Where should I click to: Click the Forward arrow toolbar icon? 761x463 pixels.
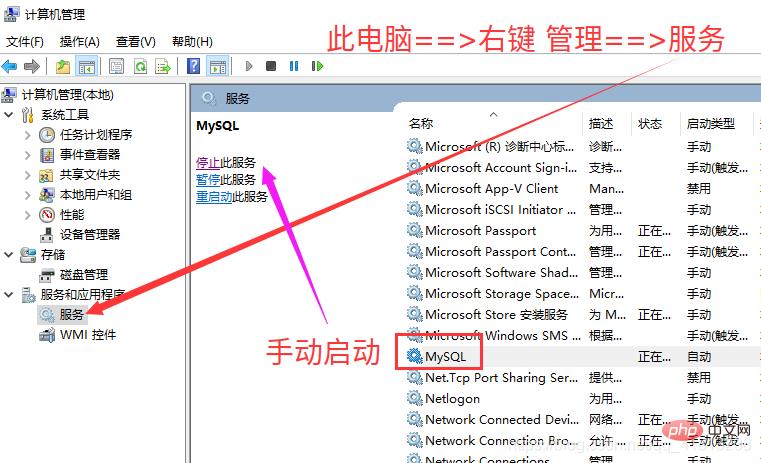click(32, 66)
